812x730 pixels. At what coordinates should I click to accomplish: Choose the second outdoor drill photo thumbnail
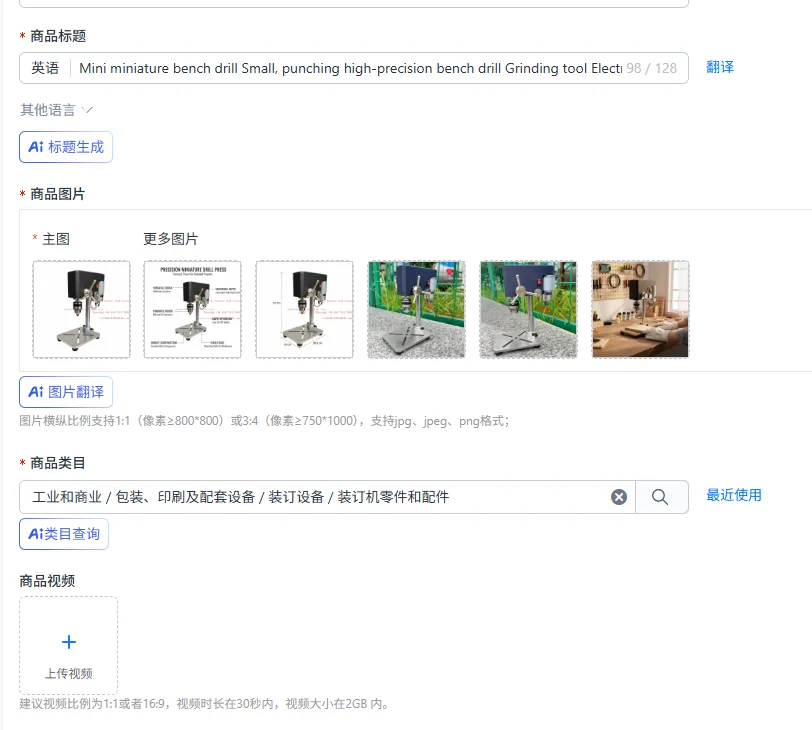coord(528,309)
